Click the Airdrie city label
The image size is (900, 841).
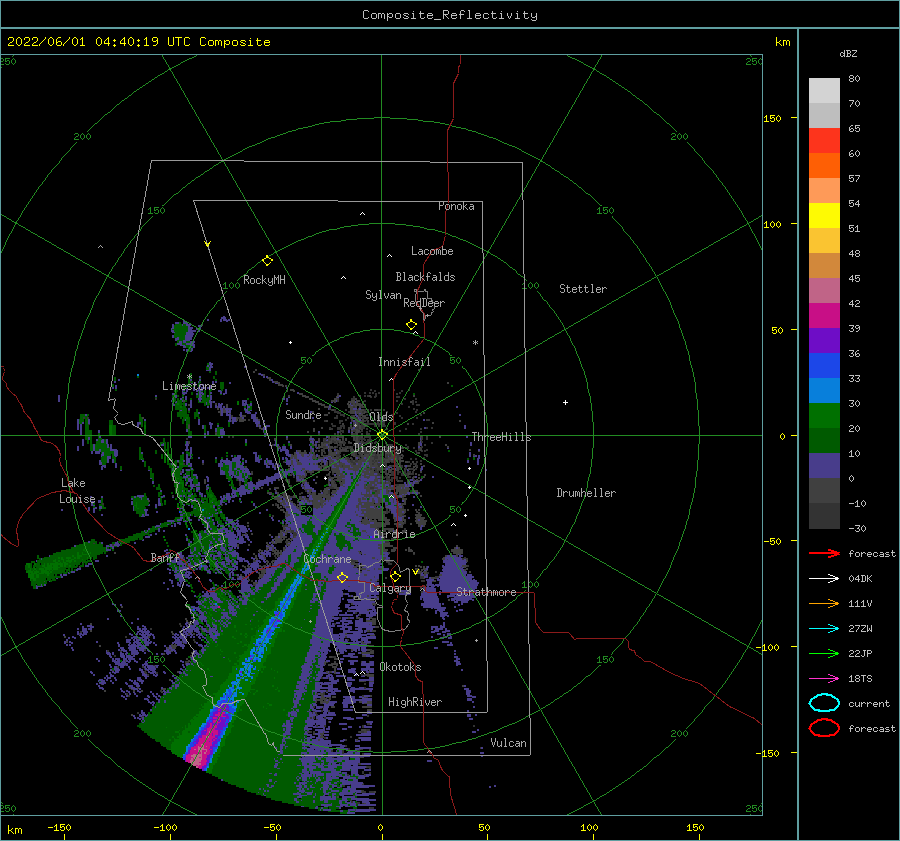(x=394, y=534)
